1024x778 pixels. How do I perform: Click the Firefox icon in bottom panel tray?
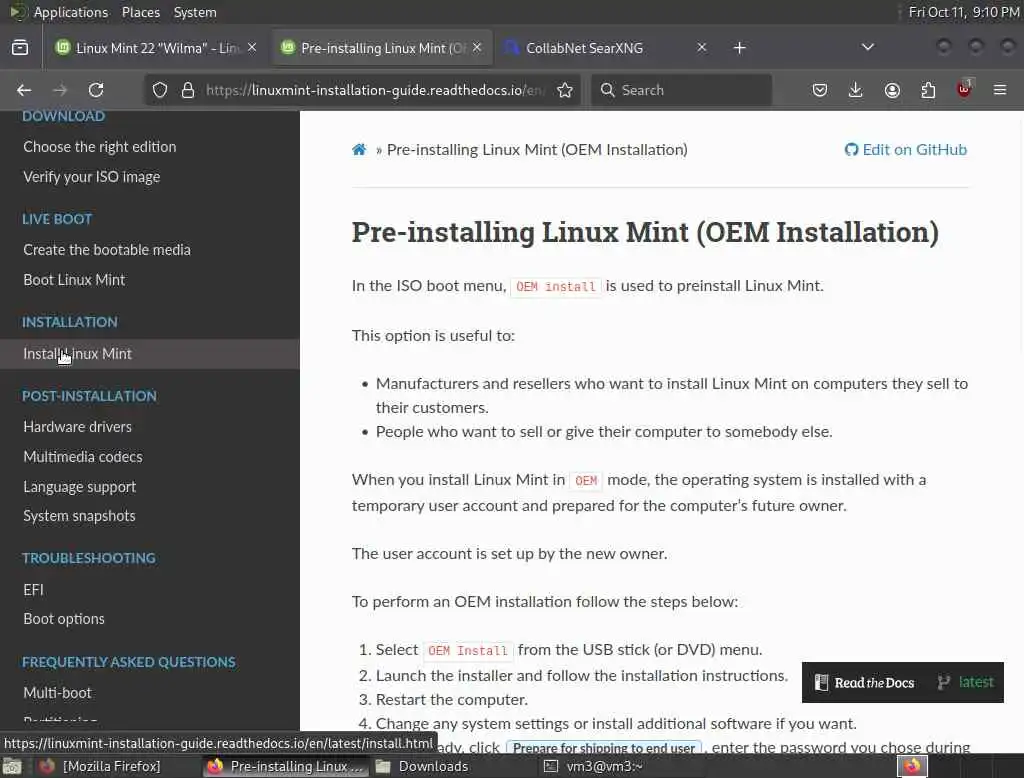click(912, 766)
